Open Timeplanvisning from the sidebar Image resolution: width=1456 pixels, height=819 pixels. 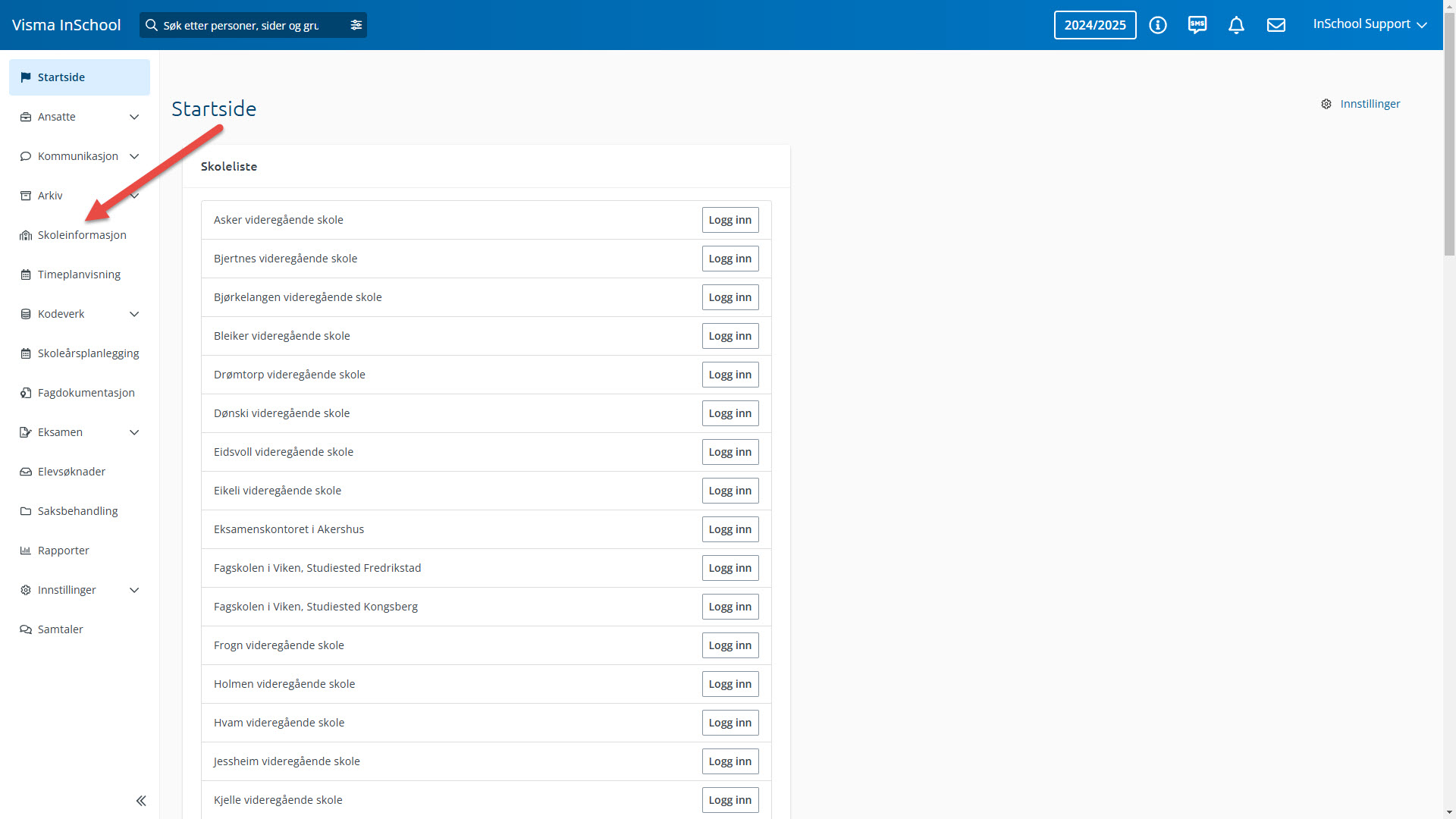tap(79, 275)
